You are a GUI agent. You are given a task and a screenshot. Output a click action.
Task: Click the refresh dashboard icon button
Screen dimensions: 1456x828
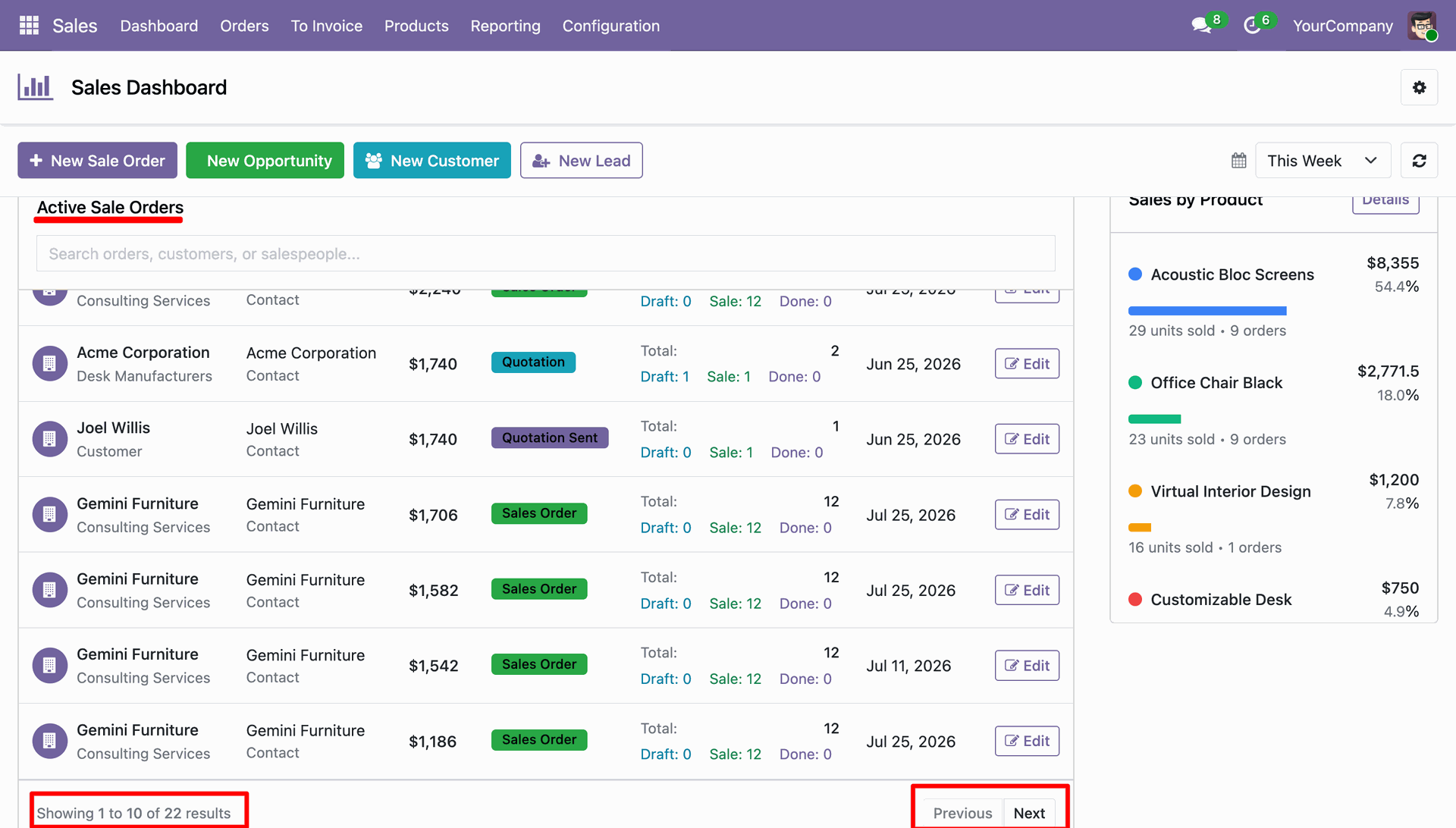1419,161
